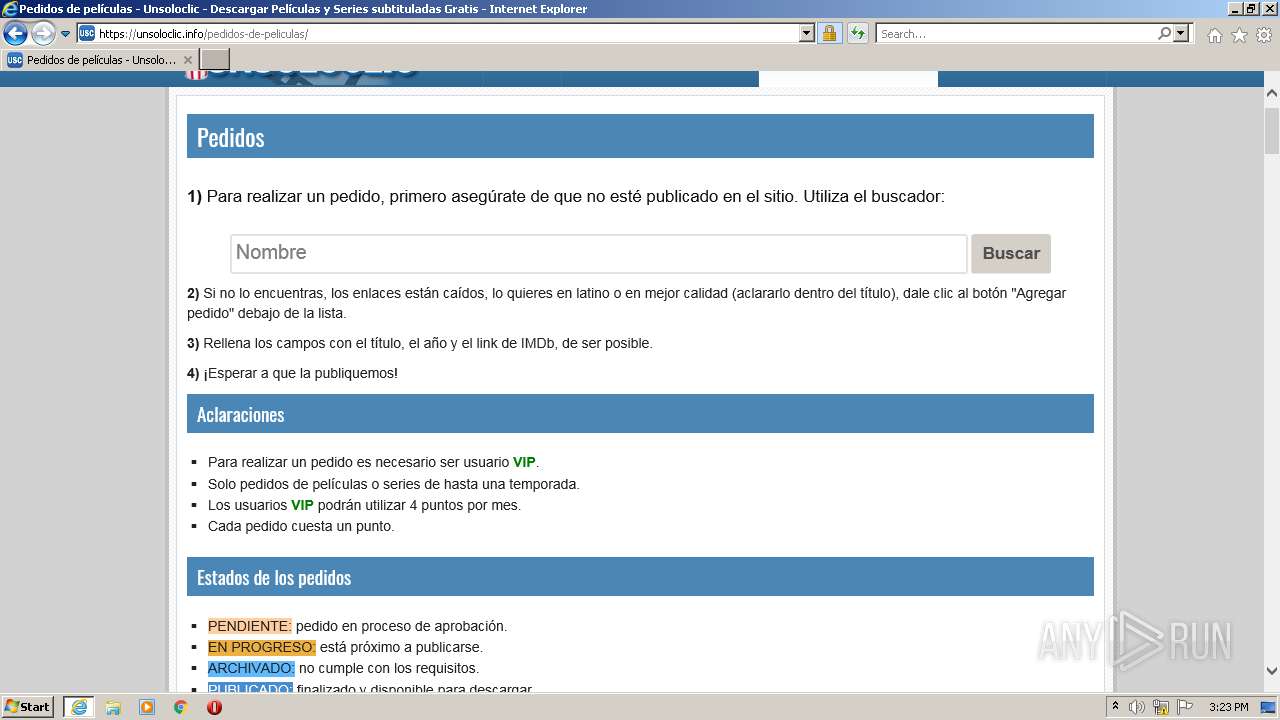Click the EN PROGRESO status label
Image resolution: width=1280 pixels, height=720 pixels.
pyautogui.click(x=261, y=647)
